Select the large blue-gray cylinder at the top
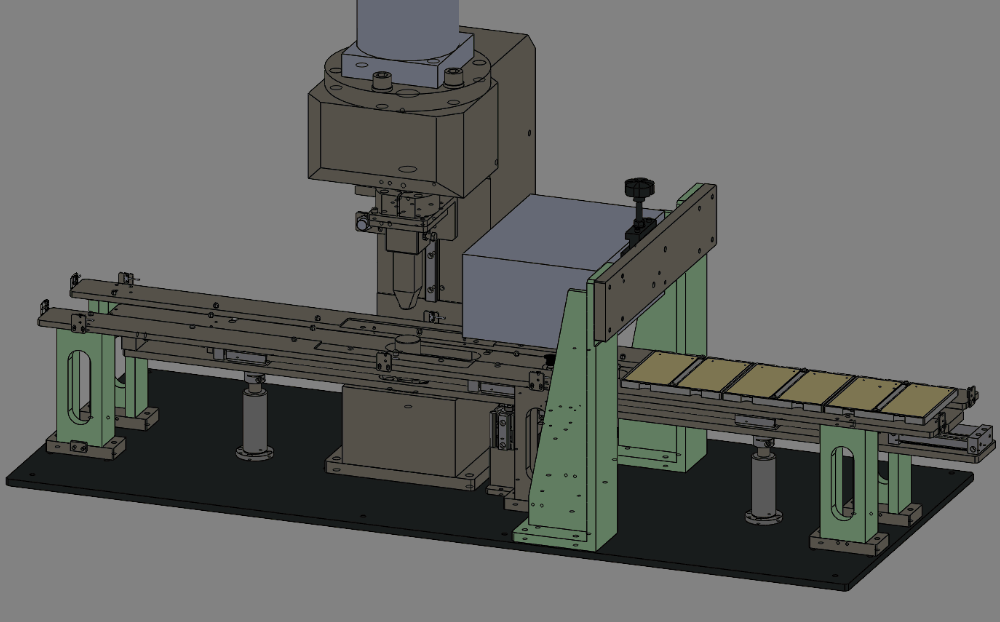1000x622 pixels. coord(410,25)
